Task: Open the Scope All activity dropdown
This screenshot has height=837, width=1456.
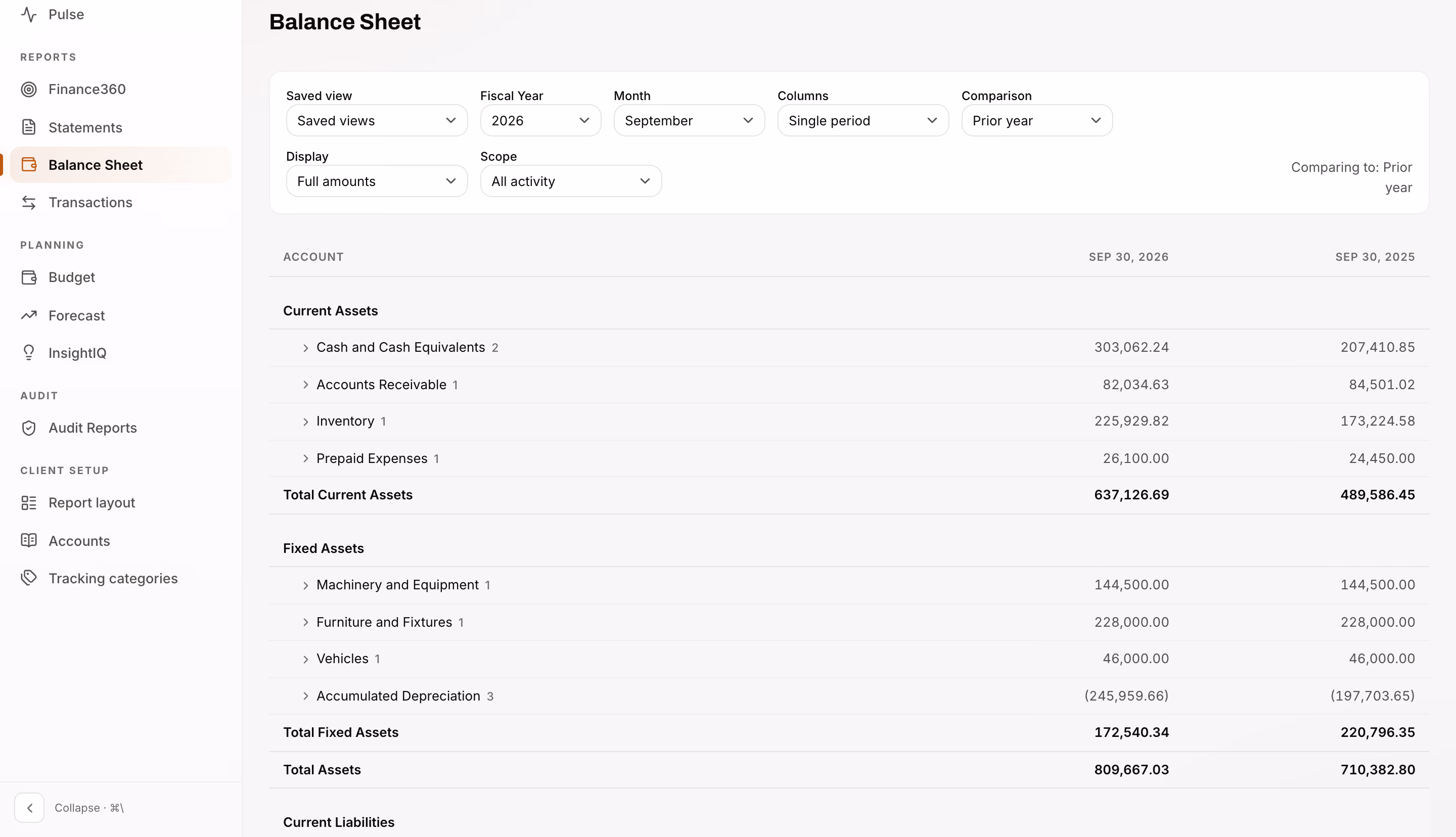Action: [571, 181]
